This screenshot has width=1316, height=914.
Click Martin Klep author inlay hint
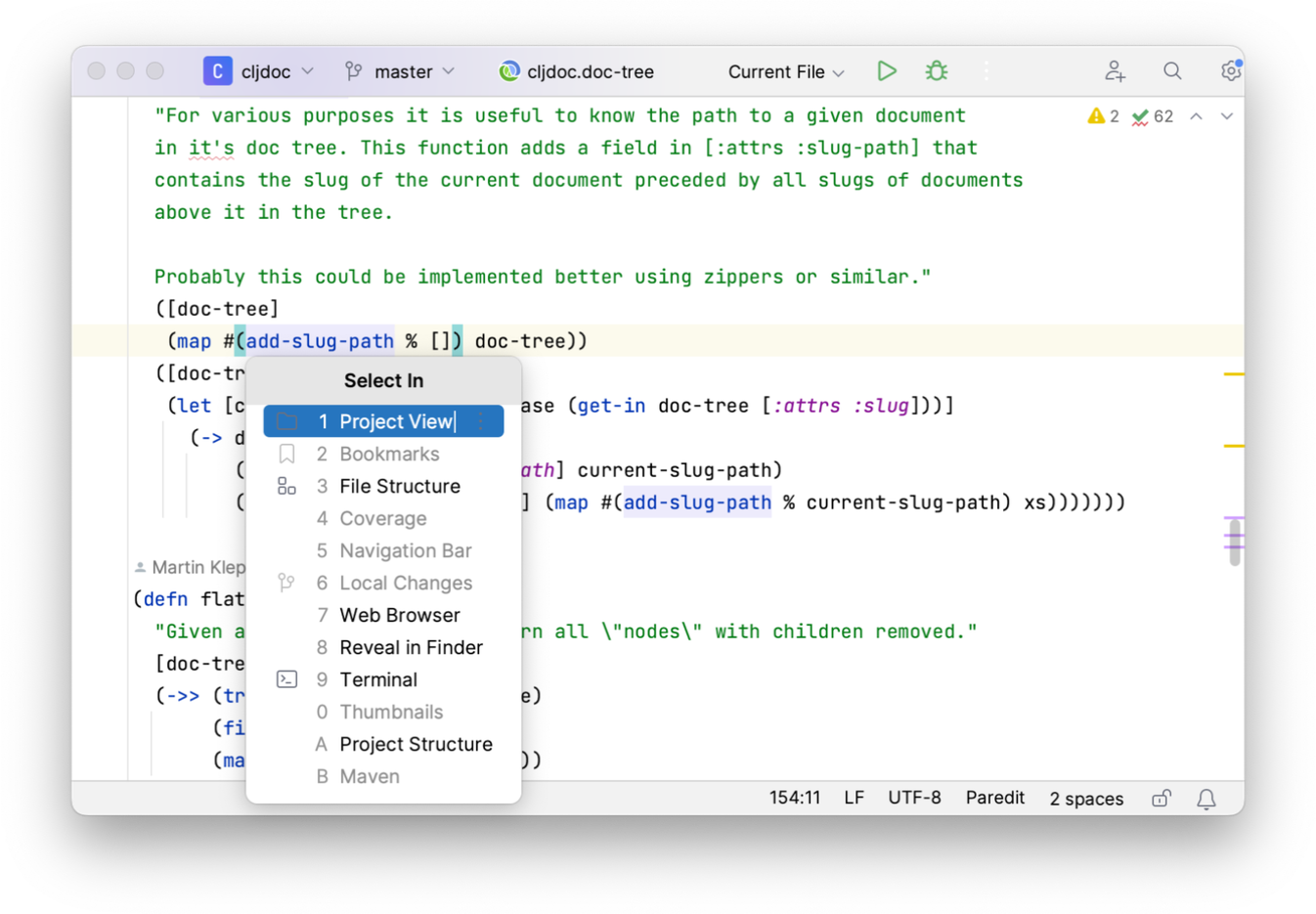190,567
